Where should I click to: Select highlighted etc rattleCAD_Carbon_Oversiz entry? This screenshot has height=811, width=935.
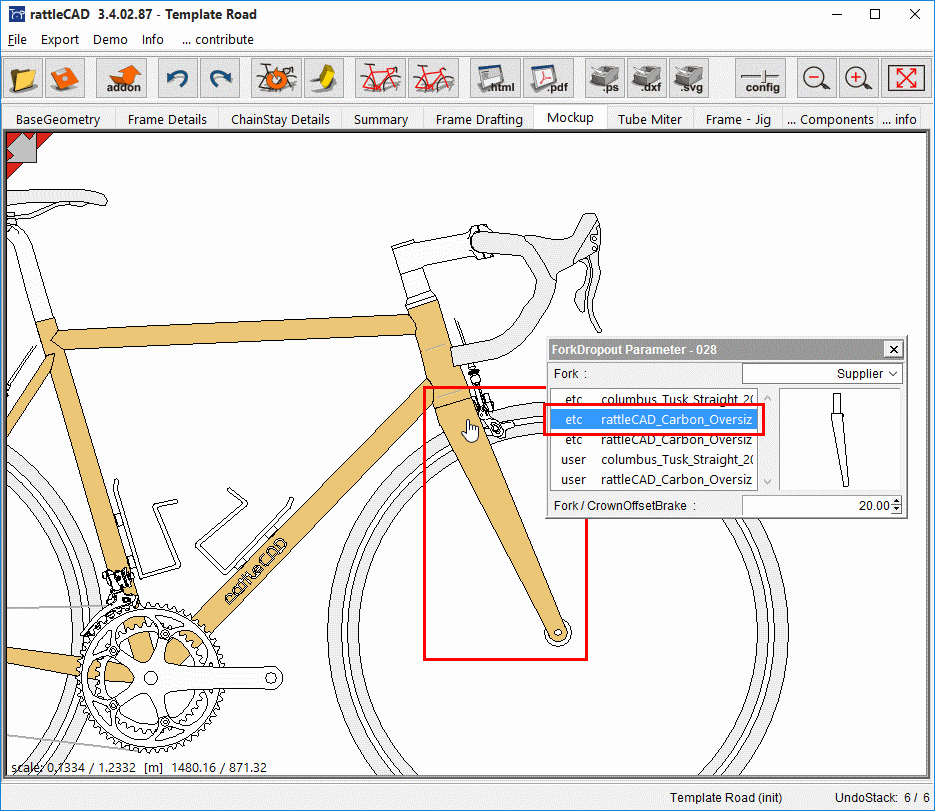pyautogui.click(x=655, y=419)
